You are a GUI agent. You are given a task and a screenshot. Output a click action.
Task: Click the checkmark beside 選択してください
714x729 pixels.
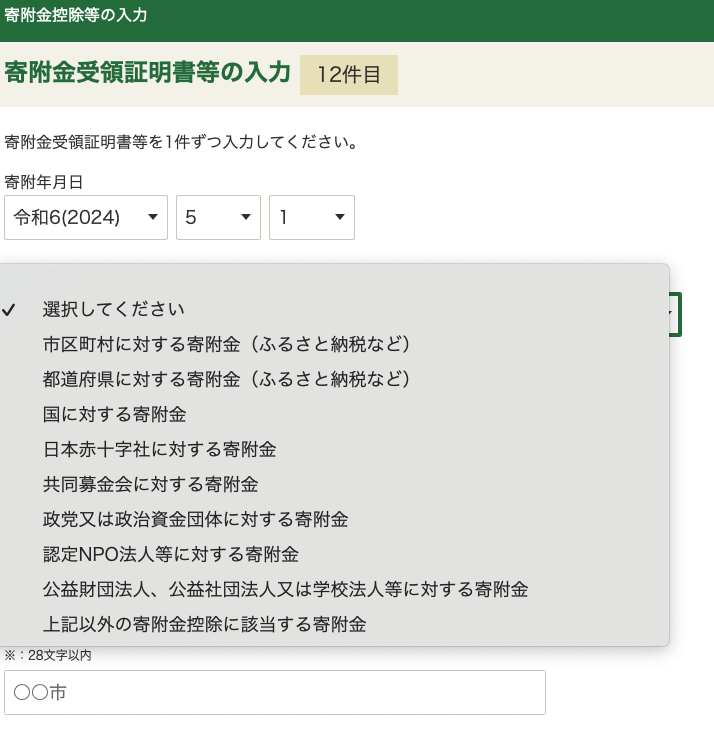pyautogui.click(x=9, y=310)
